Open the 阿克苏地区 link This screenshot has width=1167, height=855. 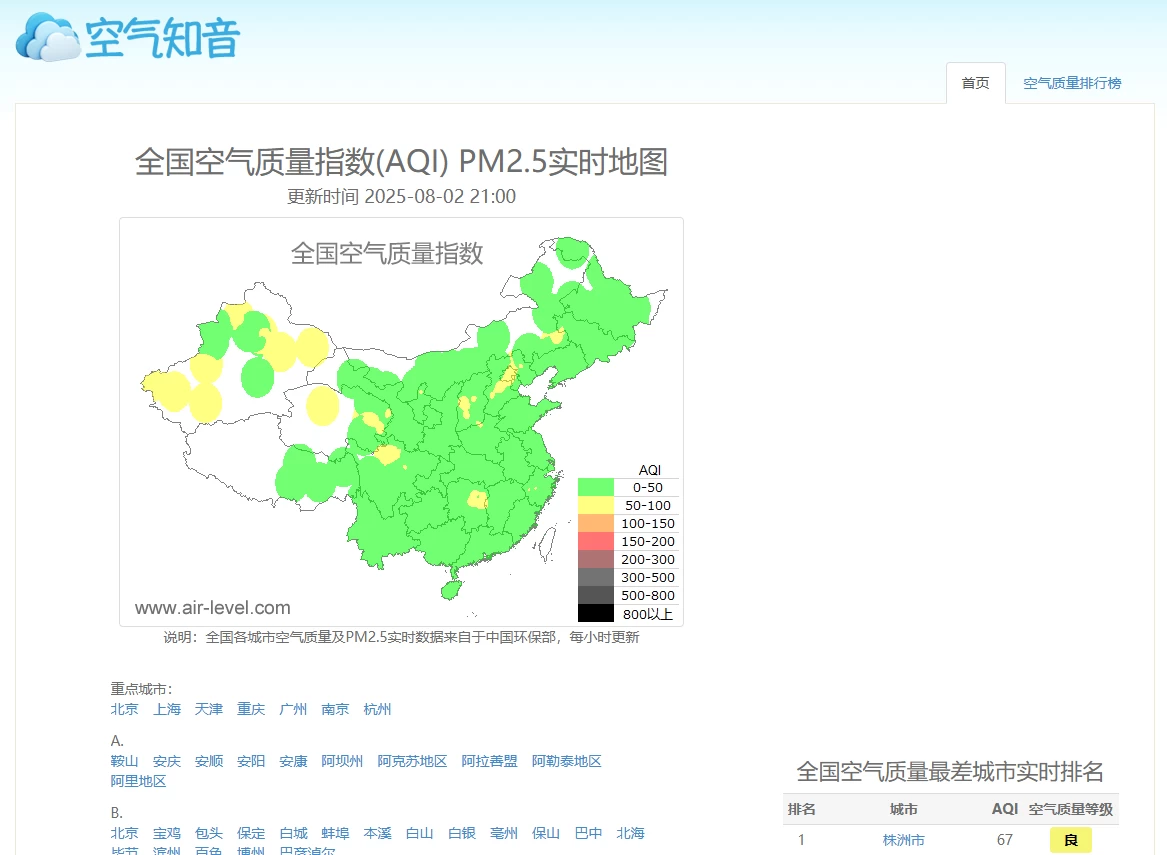(412, 762)
